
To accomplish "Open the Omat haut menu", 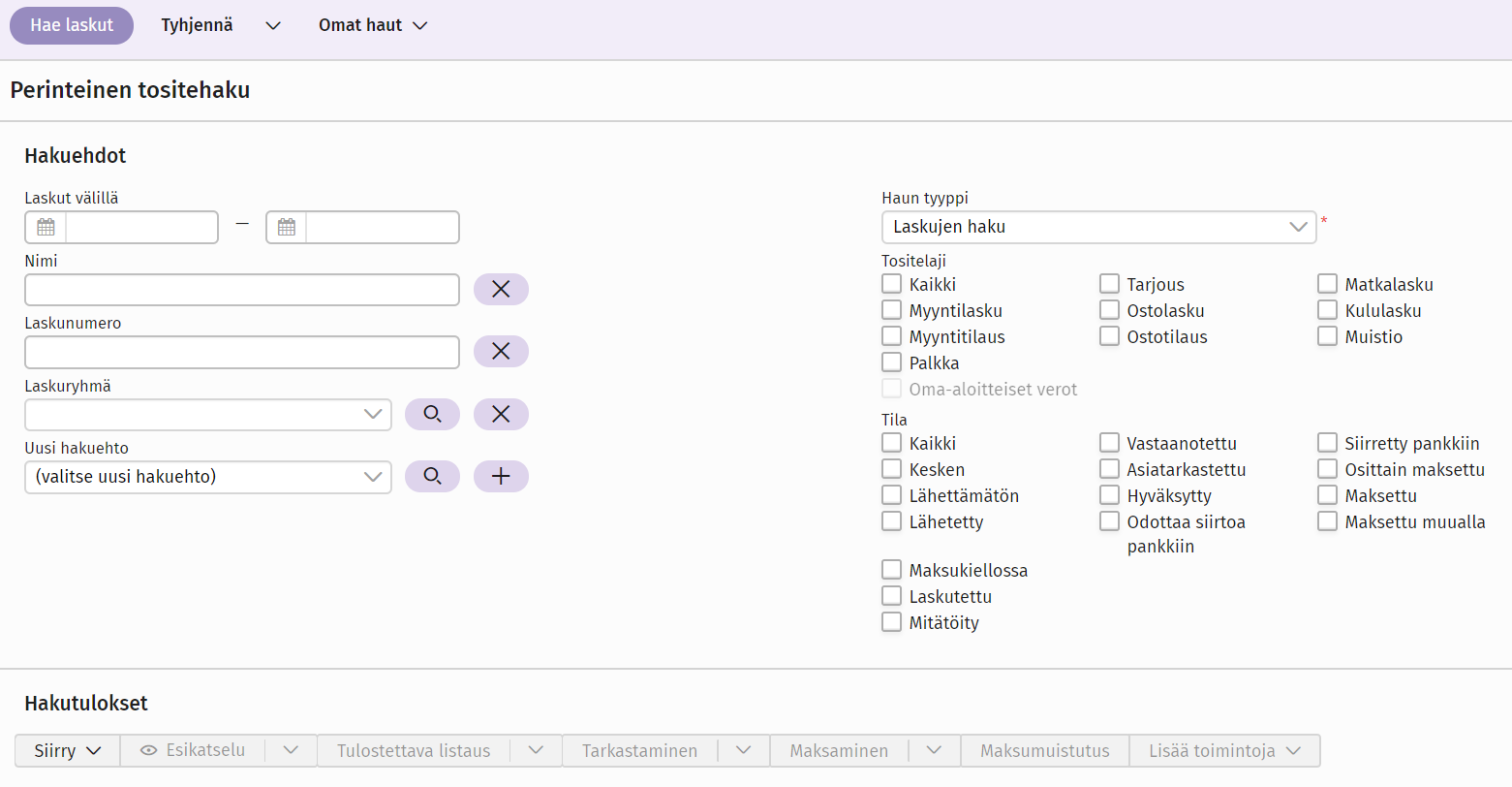I will [x=373, y=25].
